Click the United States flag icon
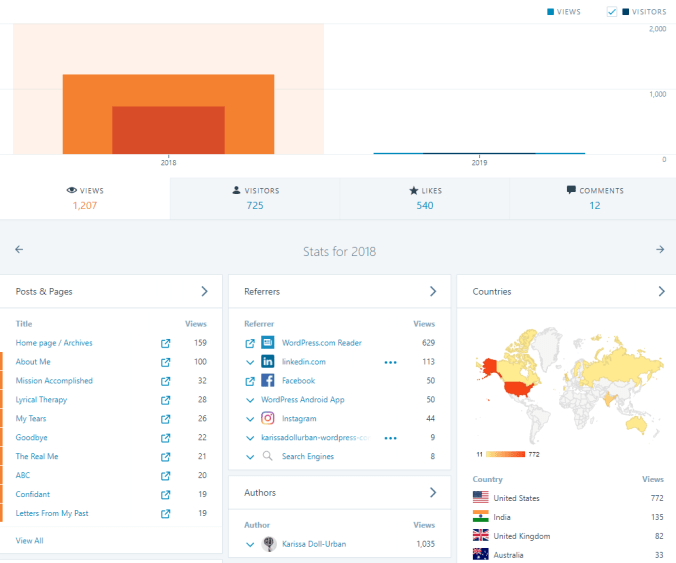The width and height of the screenshot is (676, 563). click(x=481, y=497)
